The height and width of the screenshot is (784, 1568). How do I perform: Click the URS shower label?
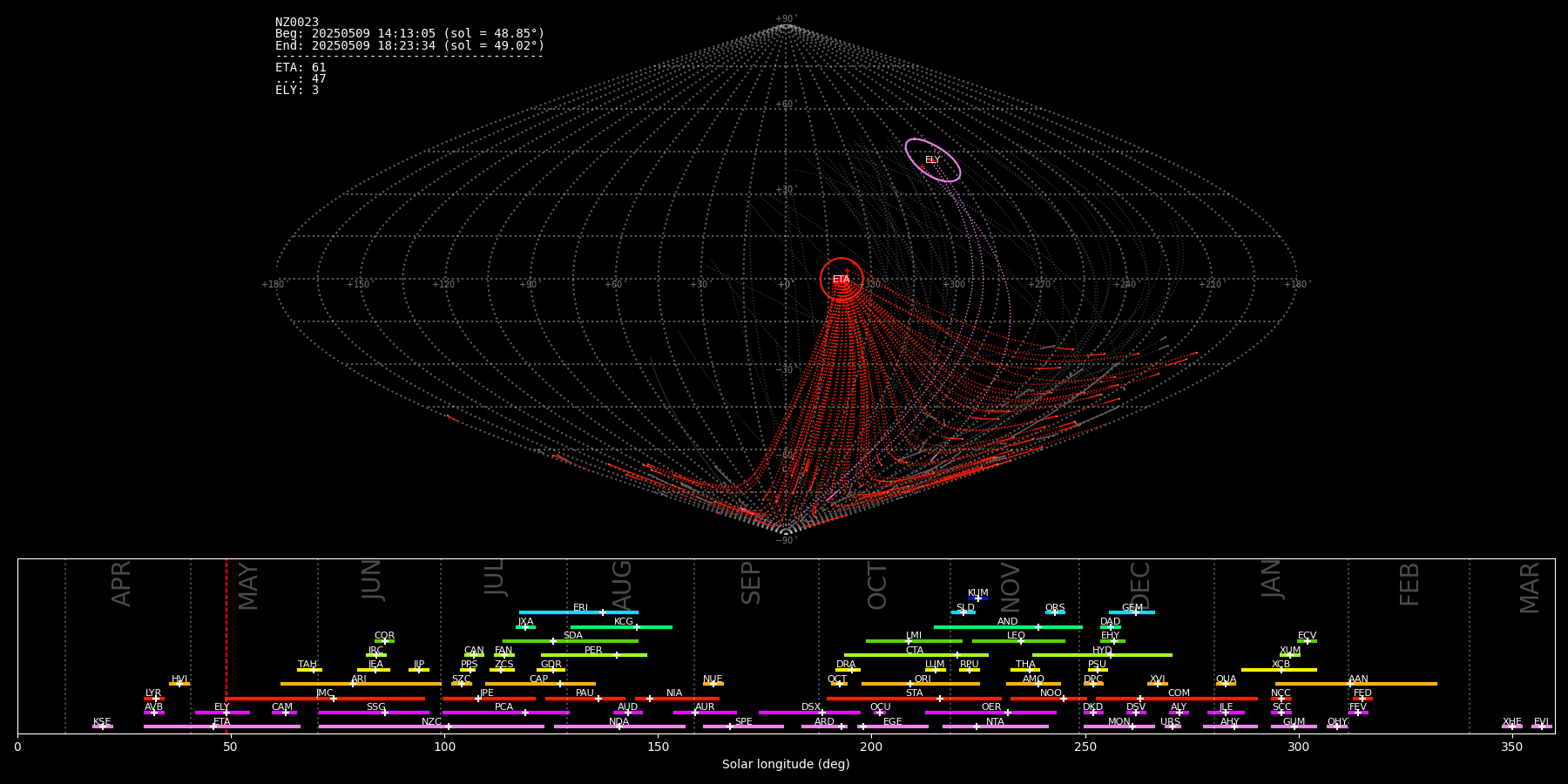point(1170,722)
